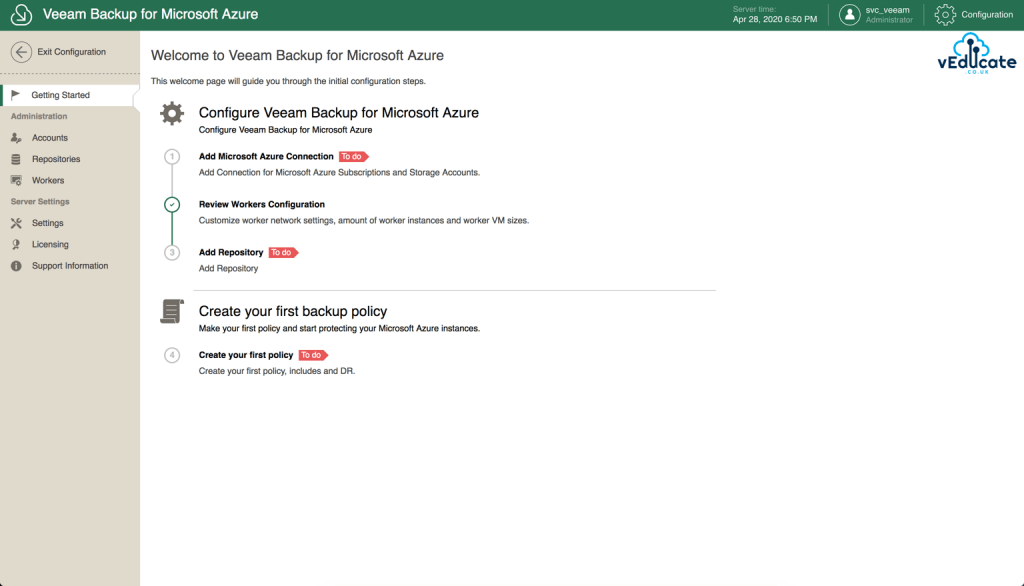The image size is (1024, 586).
Task: Select the To do badge for Add Repository
Action: pyautogui.click(x=283, y=252)
